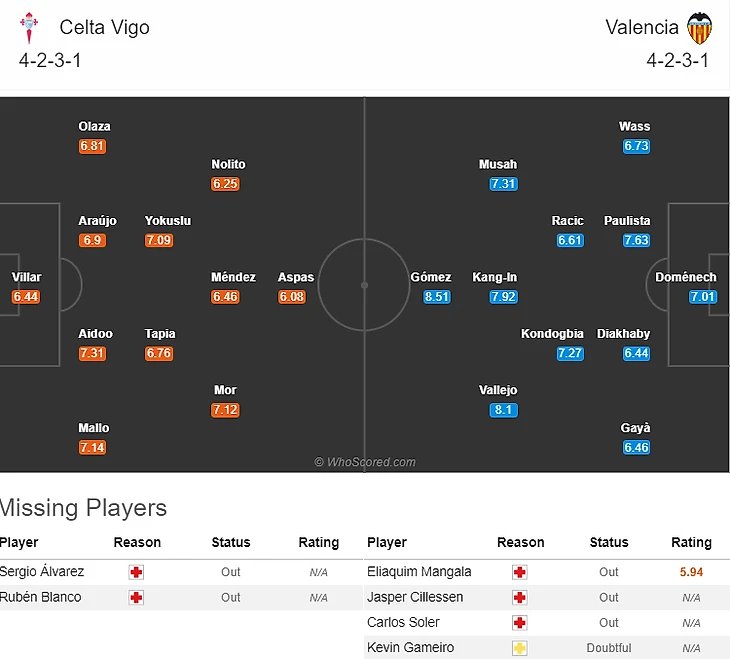Click the Celta Vigo club crest

tap(29, 27)
